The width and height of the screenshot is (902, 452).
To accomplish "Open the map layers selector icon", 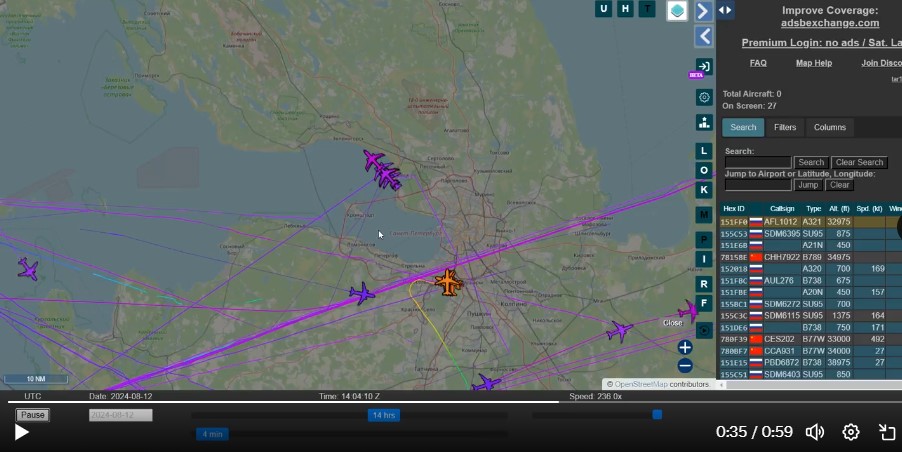I will point(677,10).
